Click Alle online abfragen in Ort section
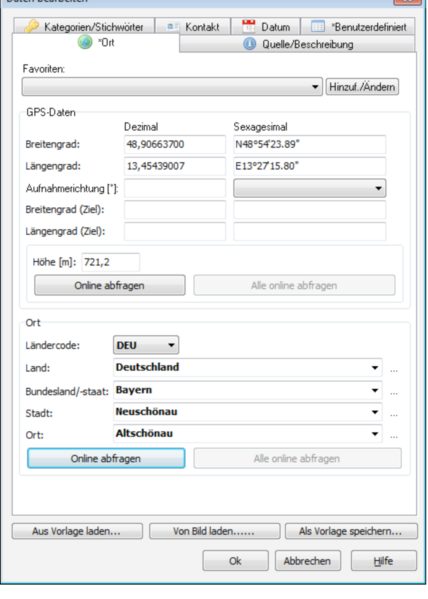This screenshot has width=428, height=599. pyautogui.click(x=297, y=458)
